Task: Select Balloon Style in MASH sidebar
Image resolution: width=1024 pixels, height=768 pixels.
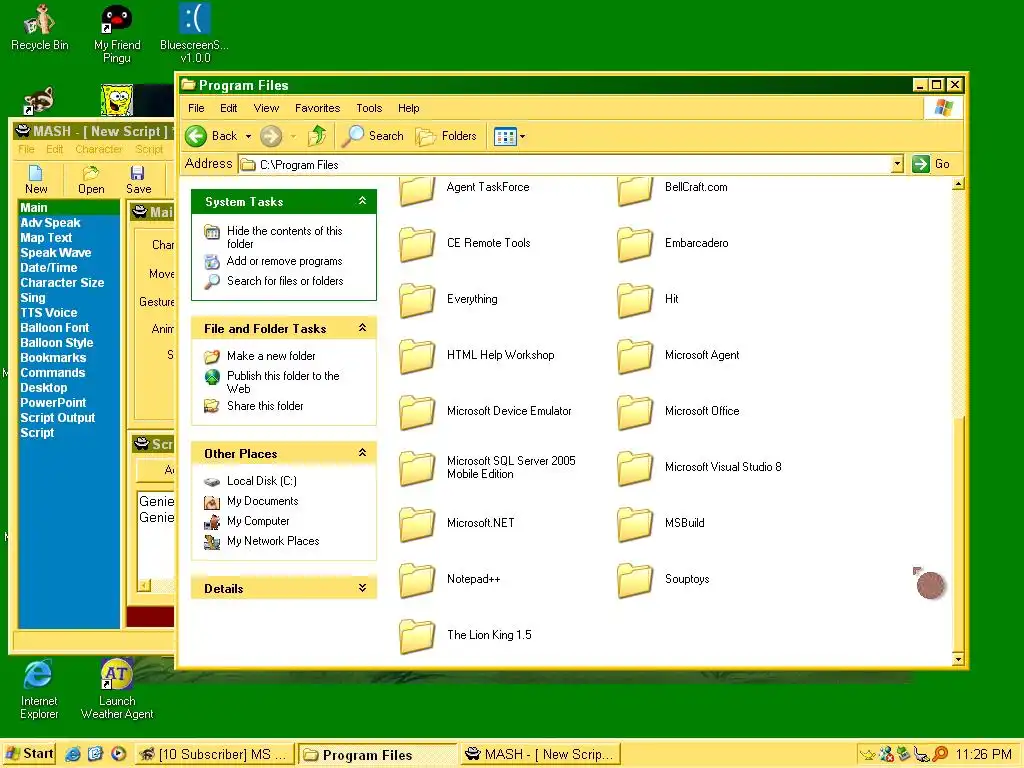Action: coord(56,343)
